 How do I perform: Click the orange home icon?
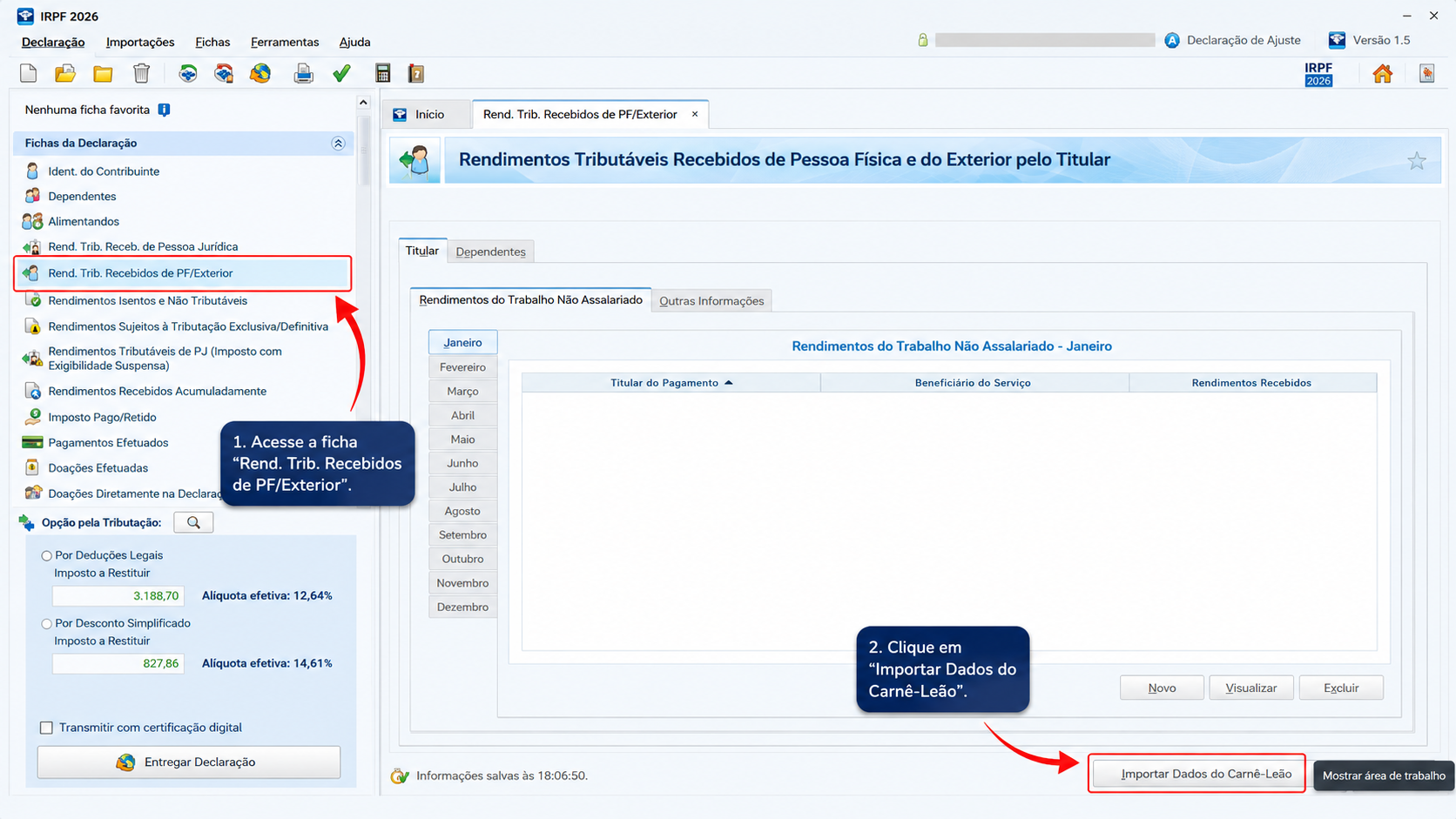[x=1382, y=74]
